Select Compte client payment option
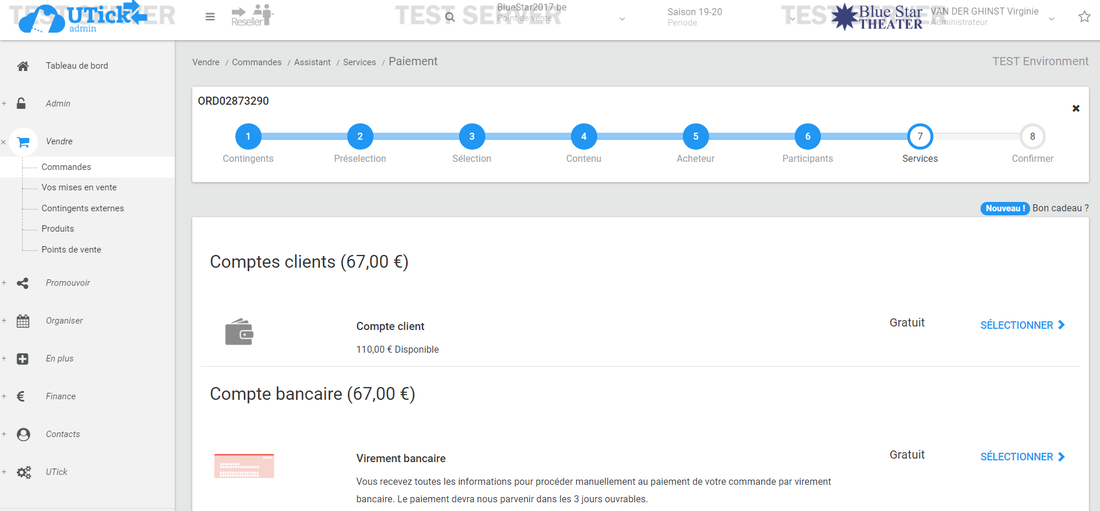Viewport: 1100px width, 511px height. point(1022,325)
